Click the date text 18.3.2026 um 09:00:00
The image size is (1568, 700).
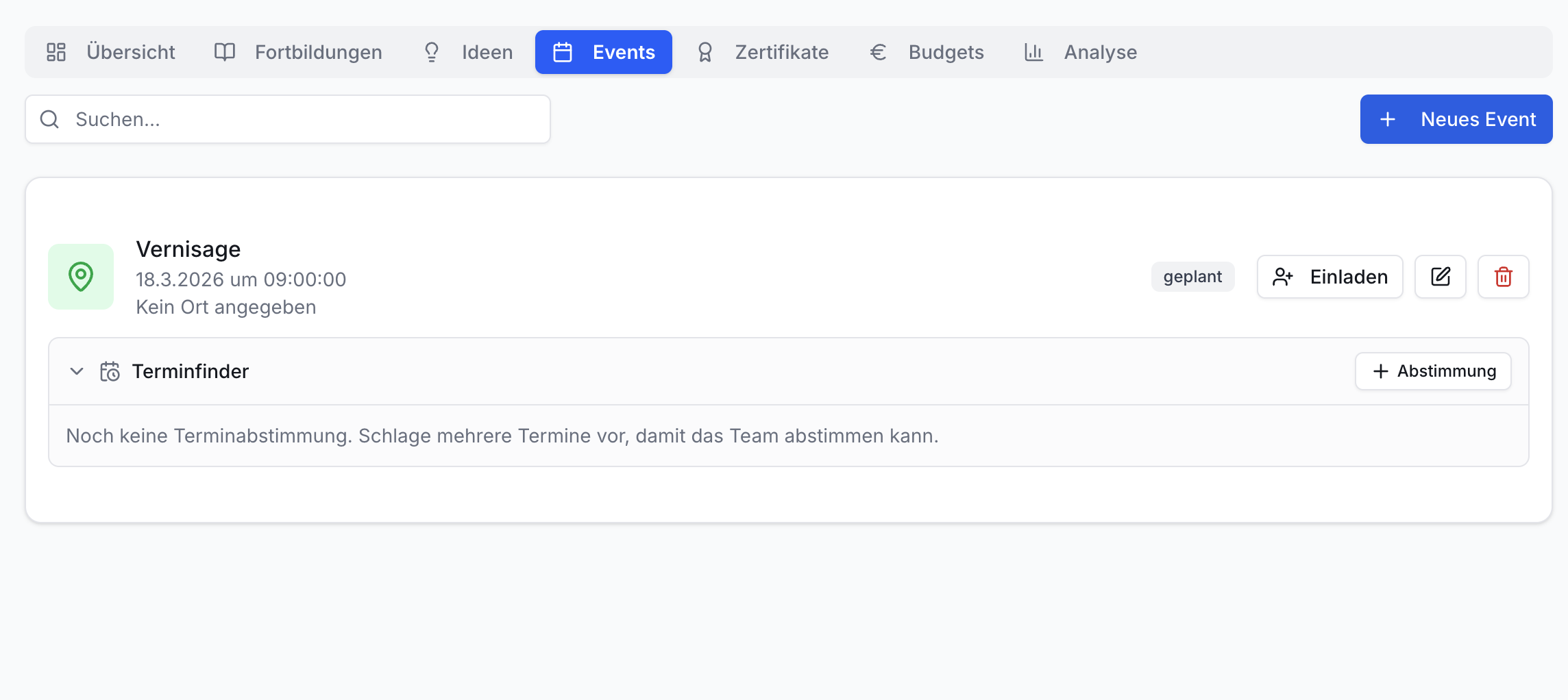click(x=241, y=279)
